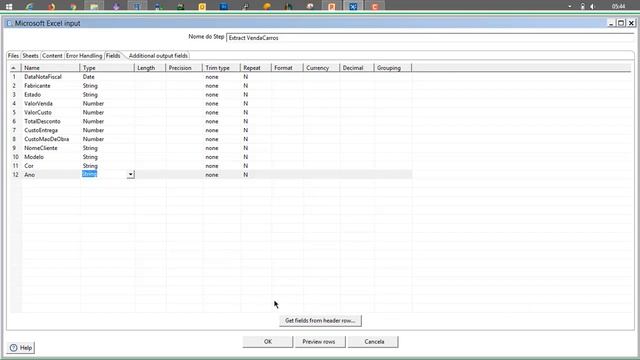Select the ValorCusto field name
The height and width of the screenshot is (360, 640).
coord(38,112)
